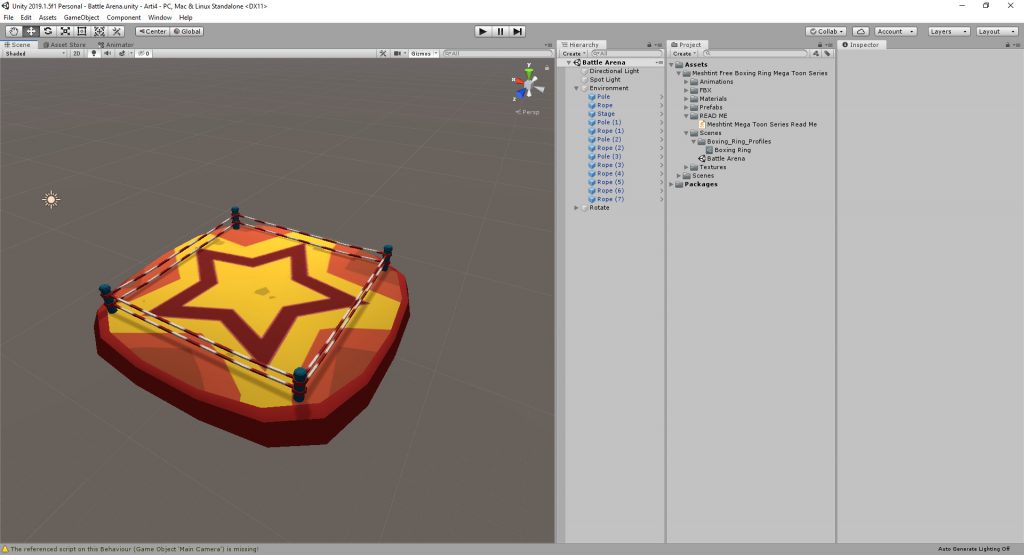Open Meshtint Mega Toon Series Read Me
The height and width of the screenshot is (555, 1024).
[761, 124]
